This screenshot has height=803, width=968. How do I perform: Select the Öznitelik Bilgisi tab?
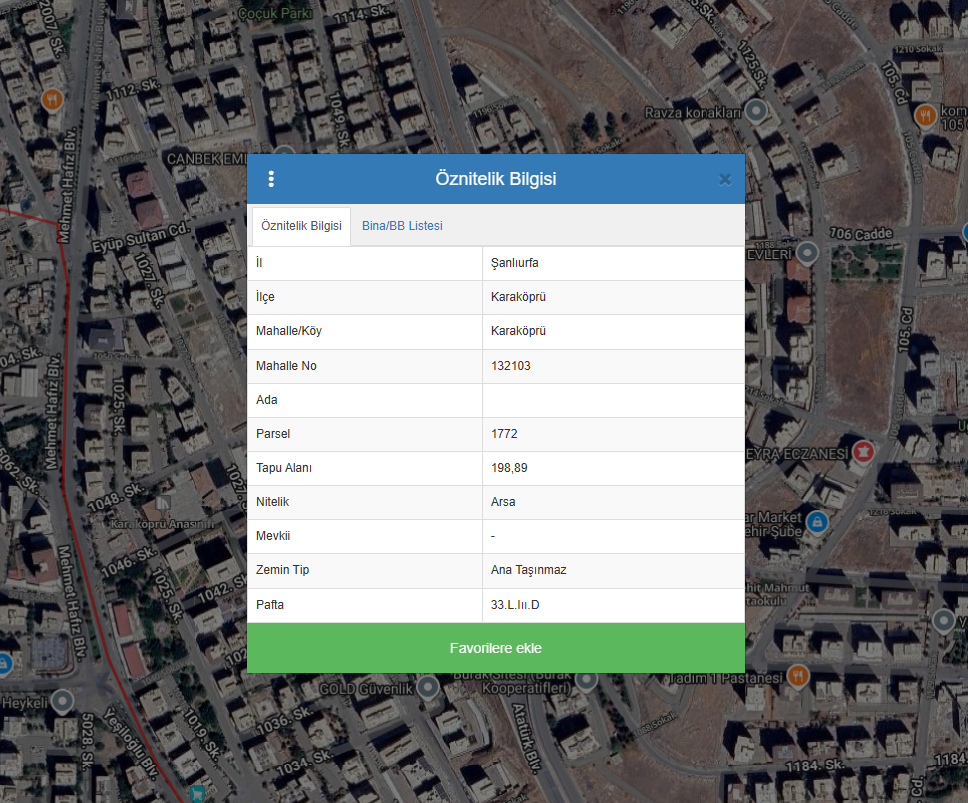coord(301,226)
